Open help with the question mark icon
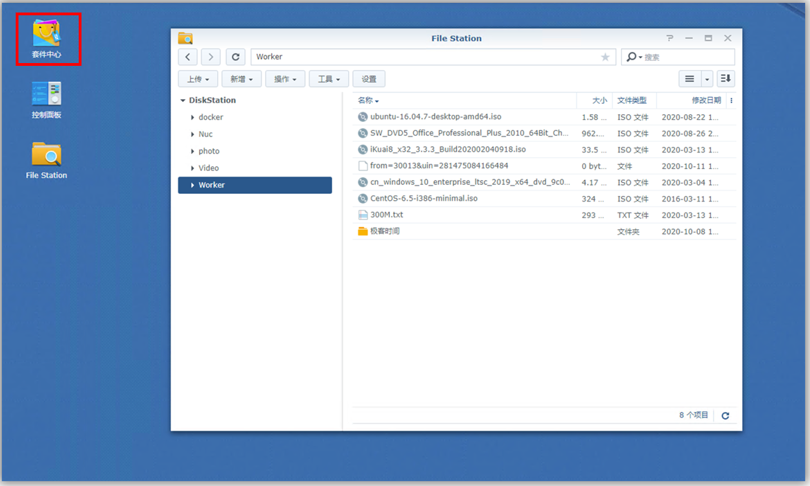 [669, 38]
